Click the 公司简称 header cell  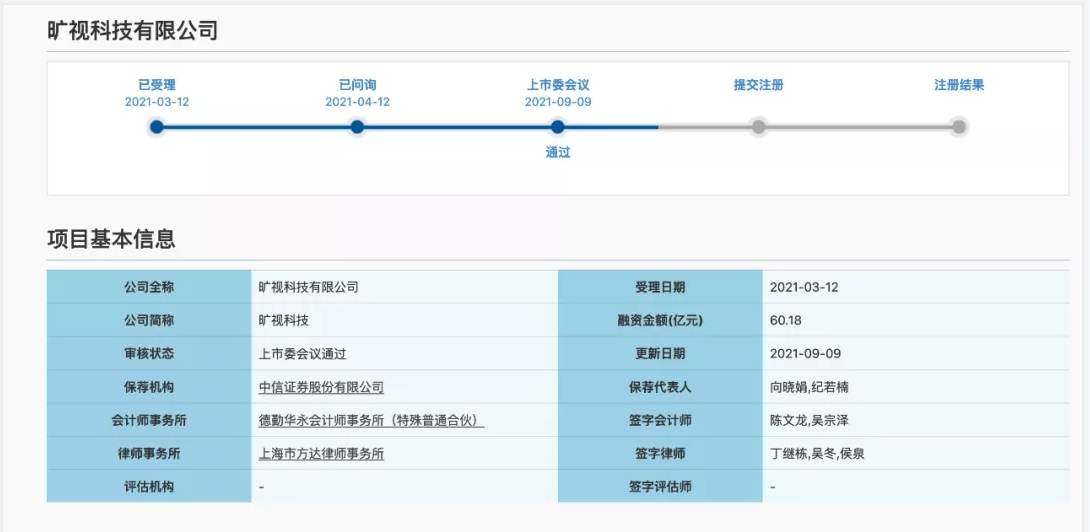click(149, 321)
